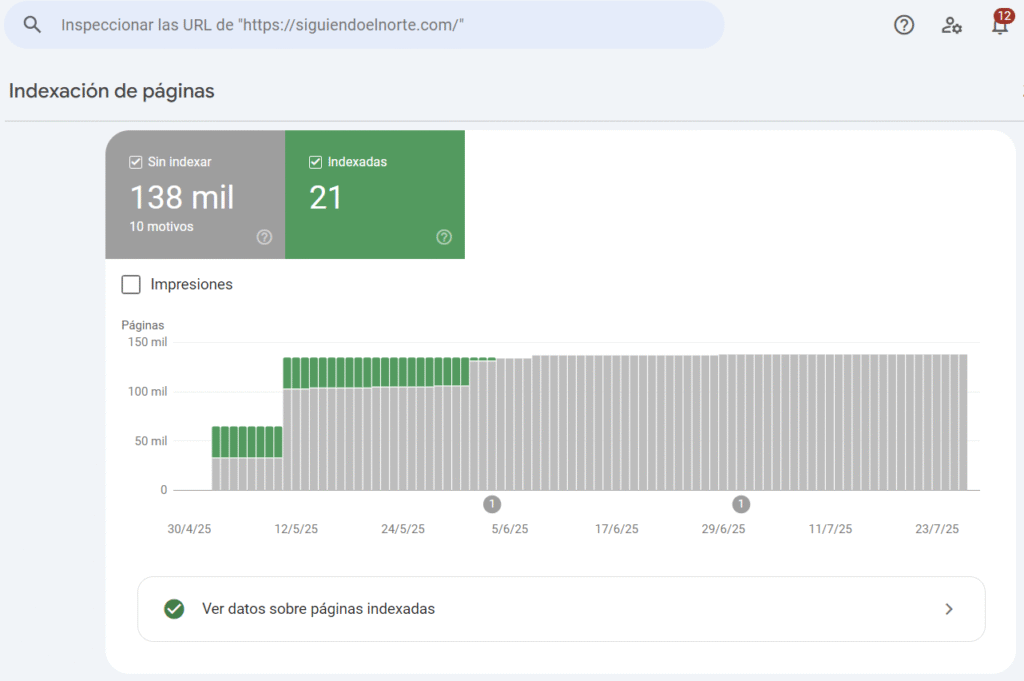Select the 138 mil not-indexed count
The height and width of the screenshot is (681, 1024).
point(181,197)
